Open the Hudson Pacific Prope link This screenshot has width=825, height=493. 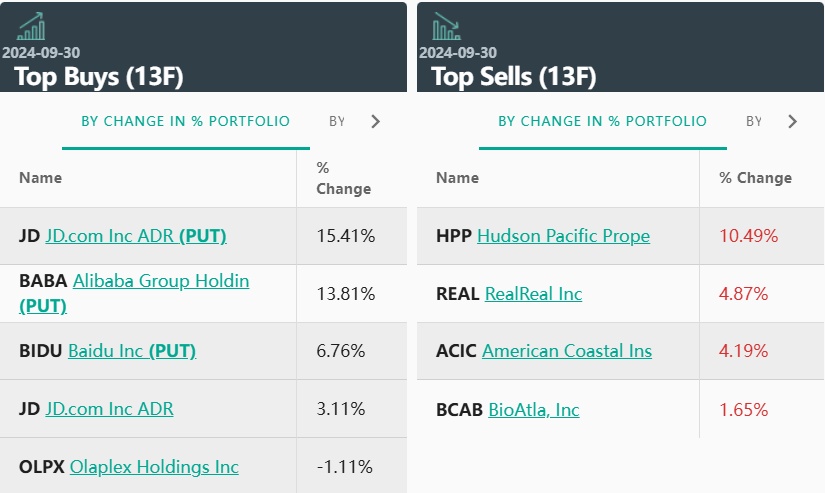[x=563, y=236]
